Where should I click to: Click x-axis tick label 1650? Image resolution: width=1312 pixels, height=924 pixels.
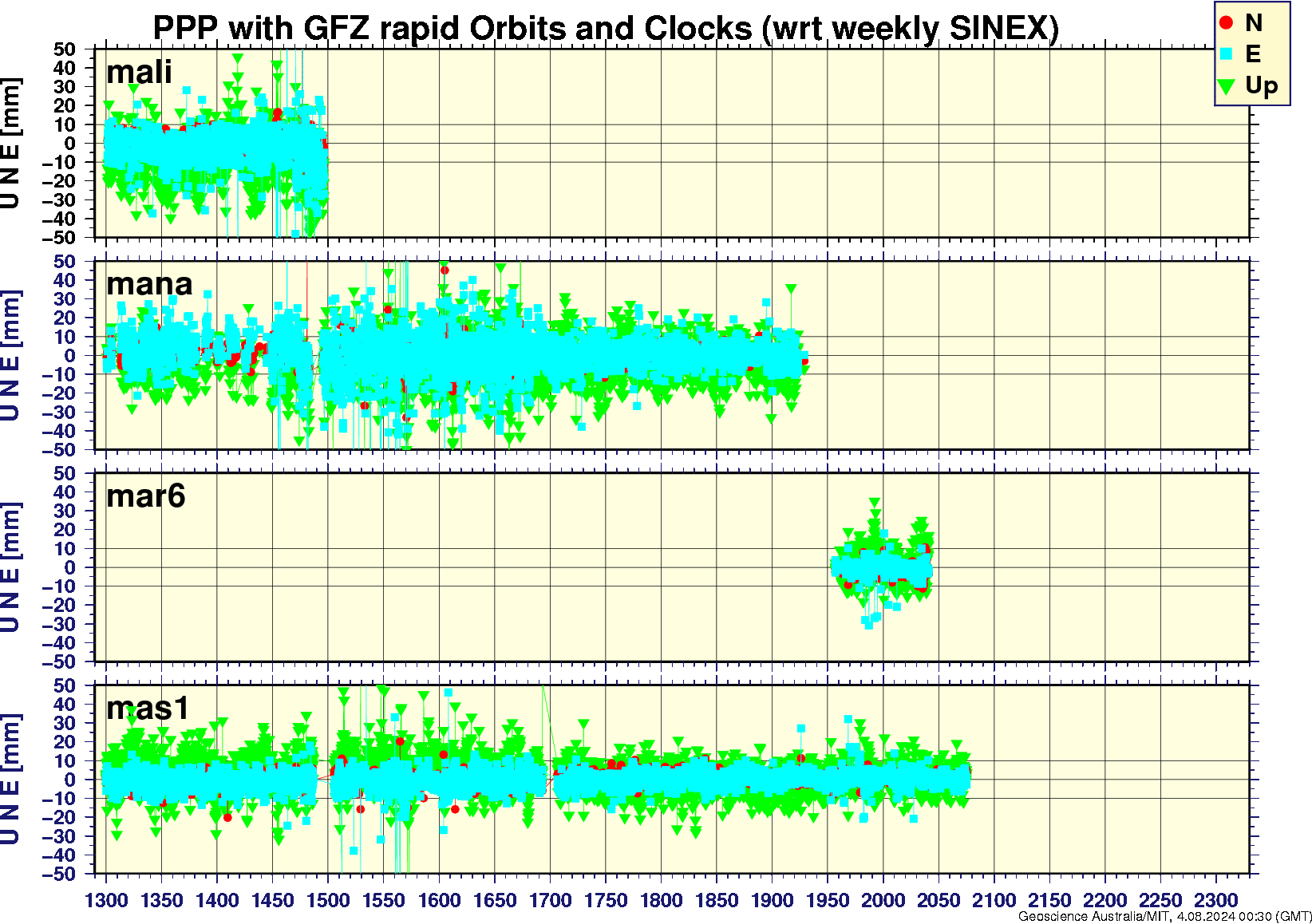click(x=495, y=900)
